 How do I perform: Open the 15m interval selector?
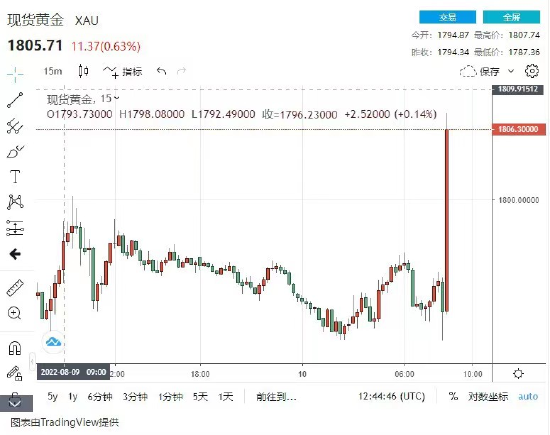tap(53, 71)
